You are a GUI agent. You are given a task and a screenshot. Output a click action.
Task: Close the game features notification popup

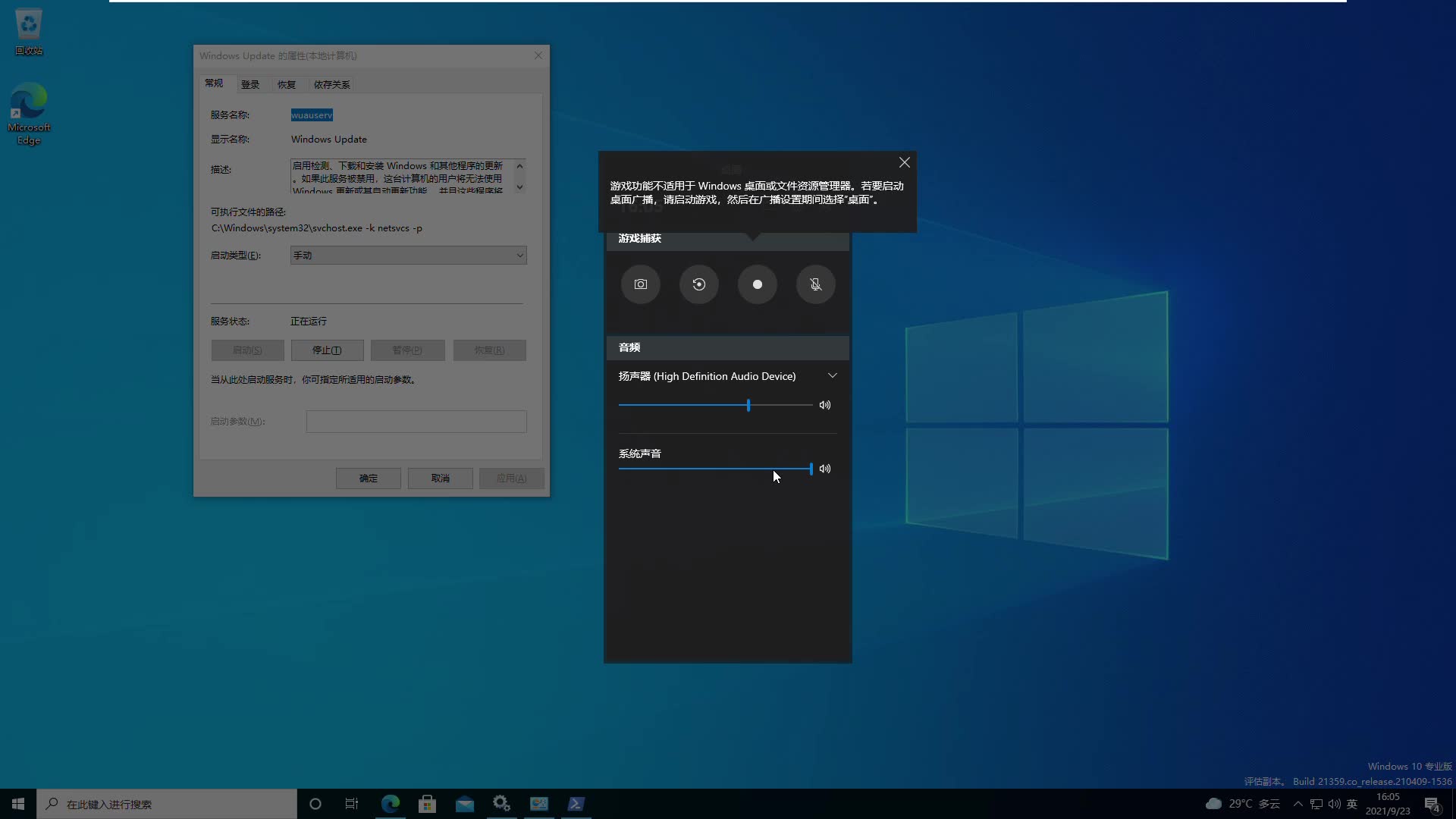point(905,162)
